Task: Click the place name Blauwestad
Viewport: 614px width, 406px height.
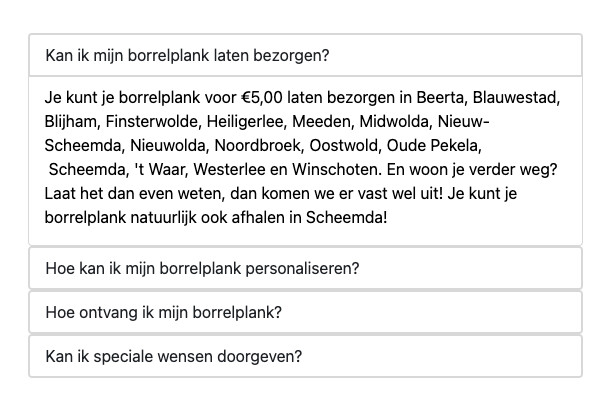Action: [516, 99]
